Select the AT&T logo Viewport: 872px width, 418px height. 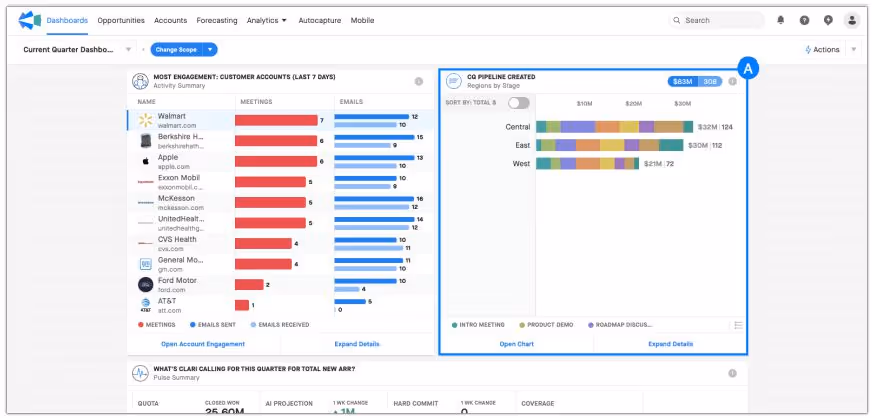146,305
